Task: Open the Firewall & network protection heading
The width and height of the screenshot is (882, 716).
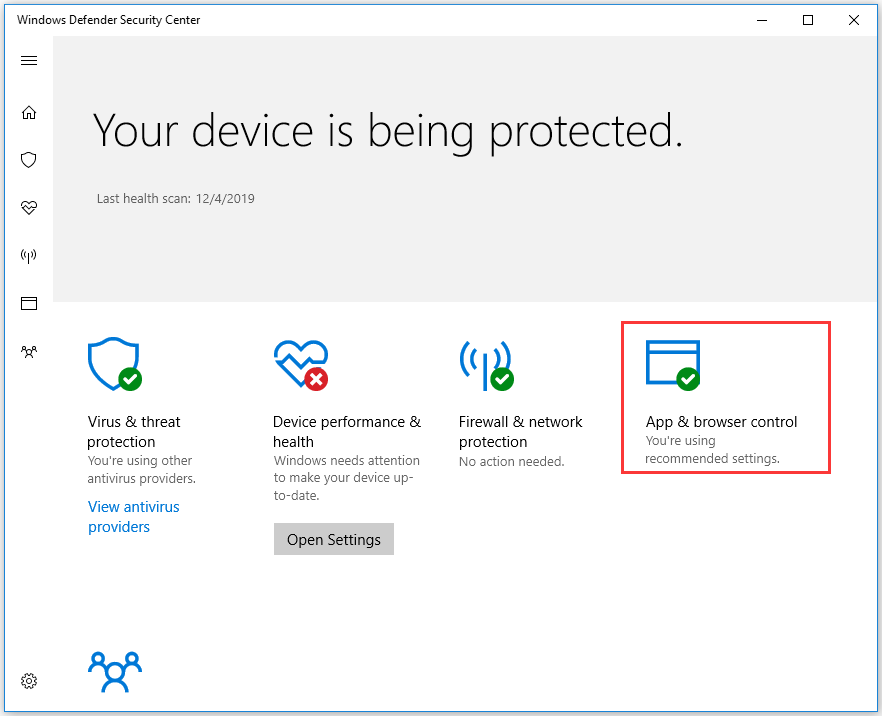Action: [520, 432]
